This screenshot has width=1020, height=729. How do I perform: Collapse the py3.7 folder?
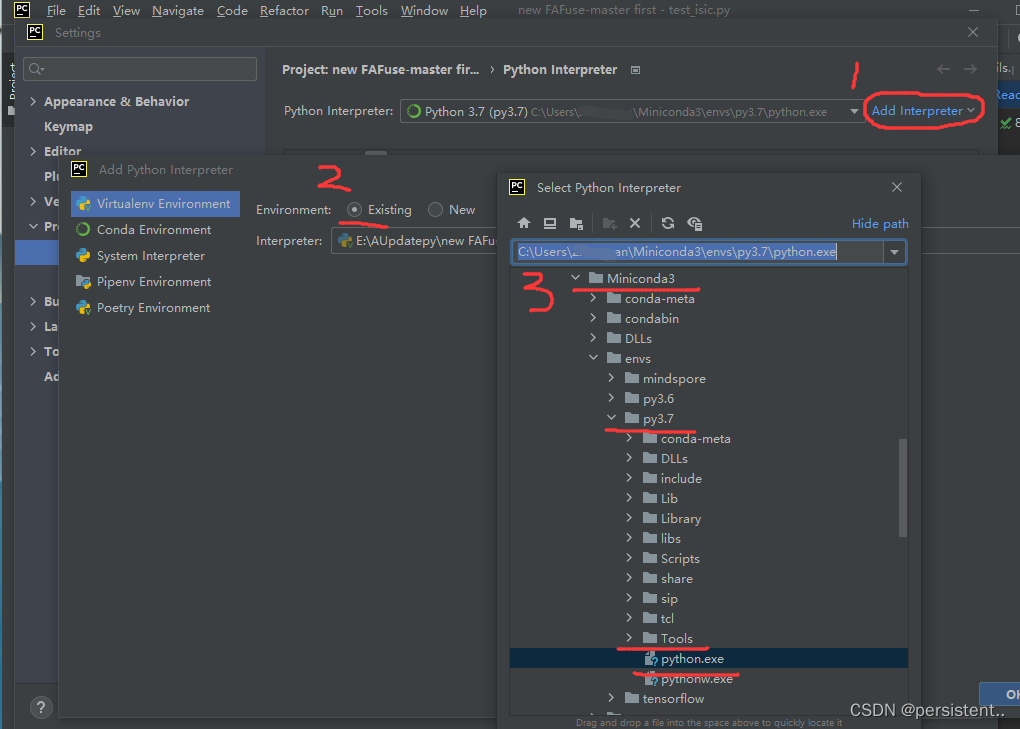pyautogui.click(x=611, y=418)
